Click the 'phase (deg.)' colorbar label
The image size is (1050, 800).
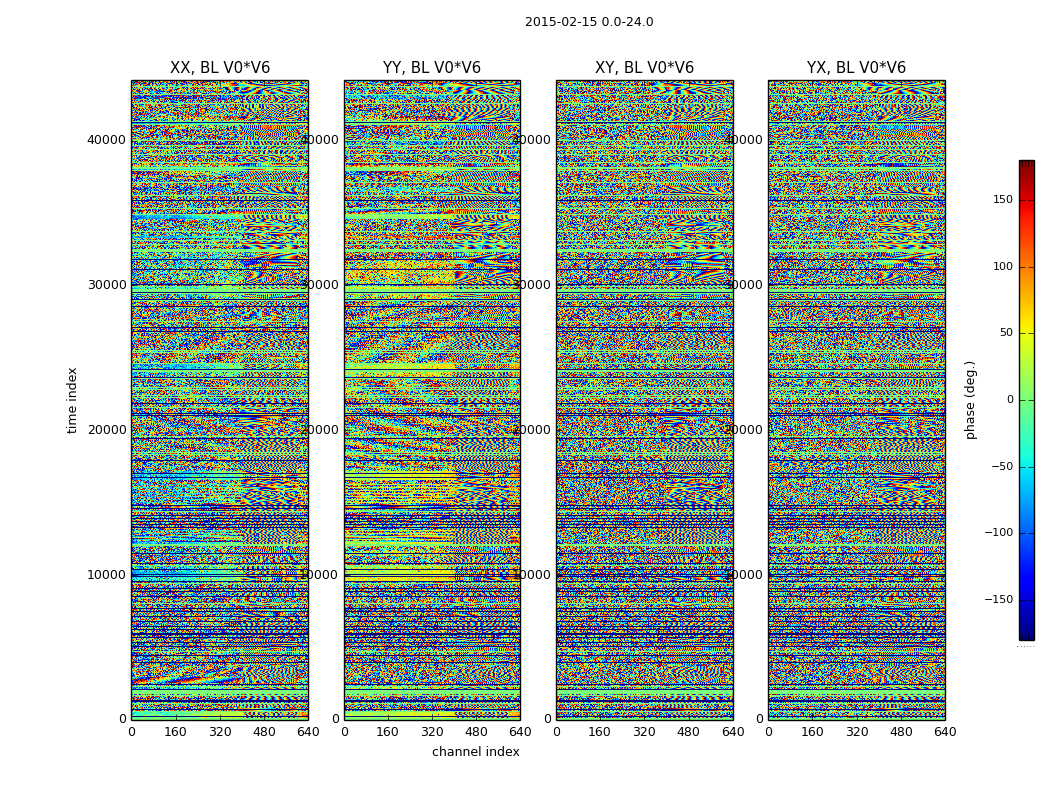click(x=970, y=400)
